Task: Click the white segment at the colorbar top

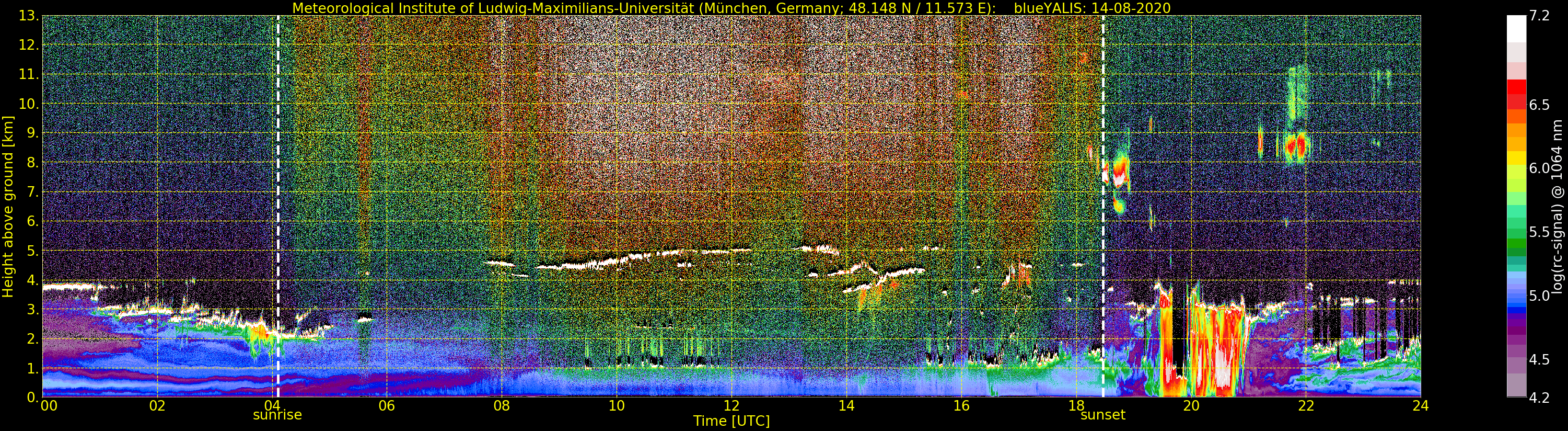Action: click(x=1516, y=29)
